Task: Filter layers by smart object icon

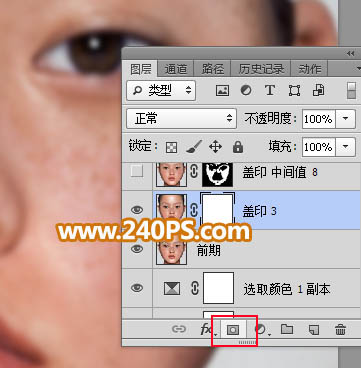Action: coord(319,90)
